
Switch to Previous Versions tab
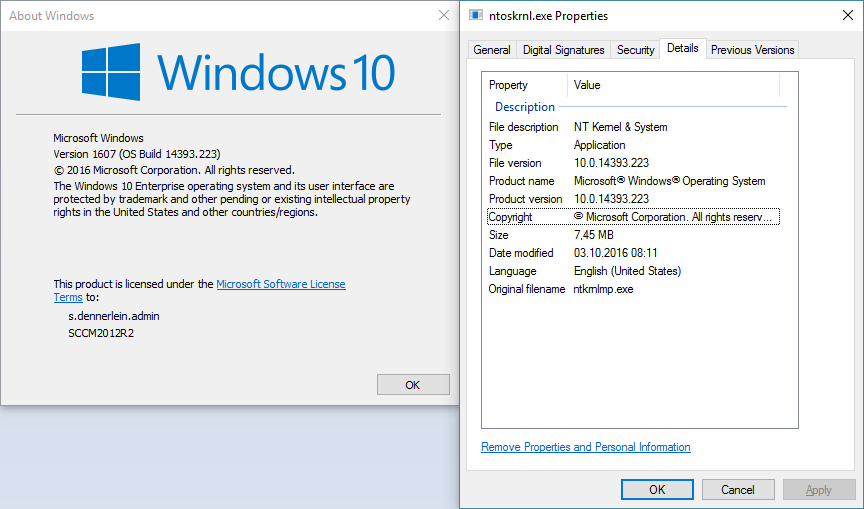click(x=752, y=50)
